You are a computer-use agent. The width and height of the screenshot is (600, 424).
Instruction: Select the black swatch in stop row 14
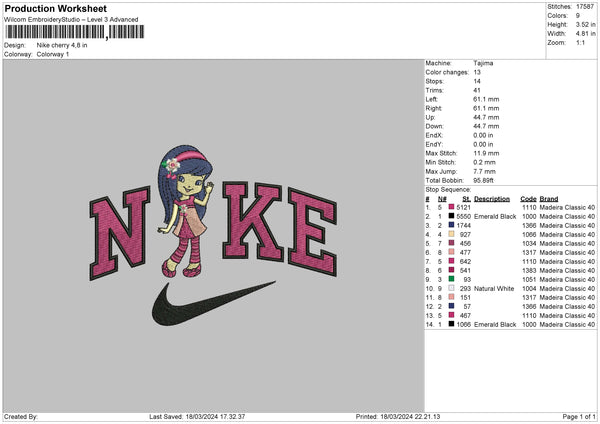click(x=452, y=324)
